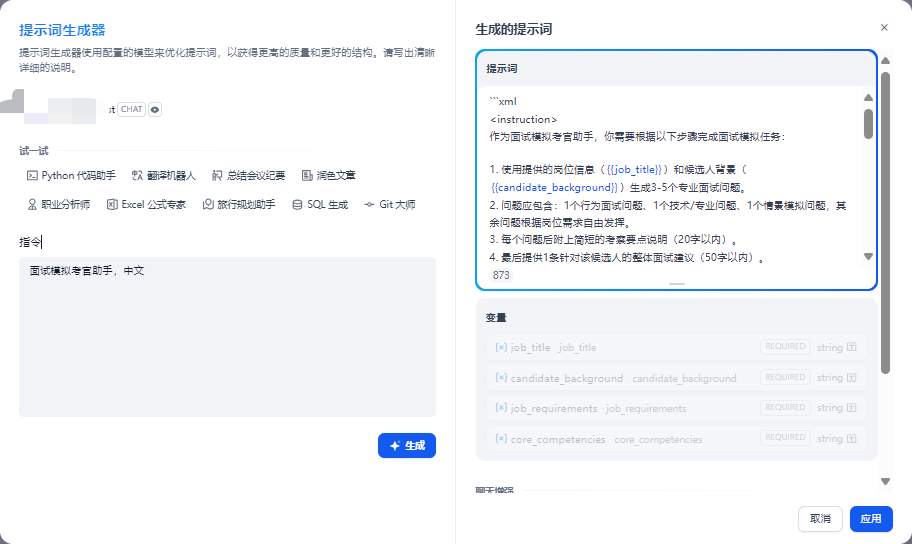This screenshot has height=544, width=912.
Task: Click the 873 character count badge
Action: point(501,275)
